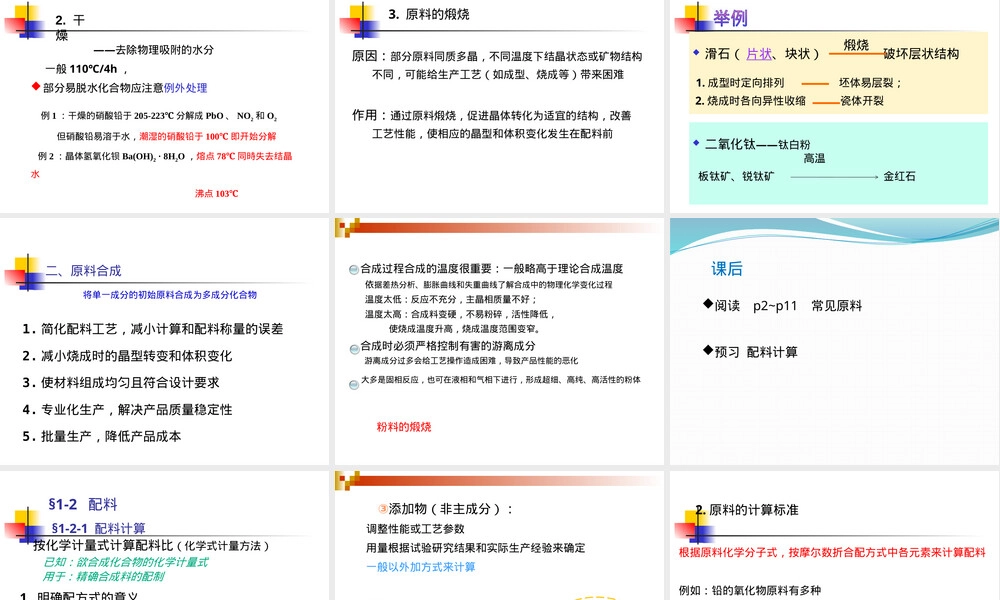This screenshot has width=1000, height=600.
Task: Click green text '已知:欲合成化合物的化学计量式'
Action: pyautogui.click(x=126, y=562)
